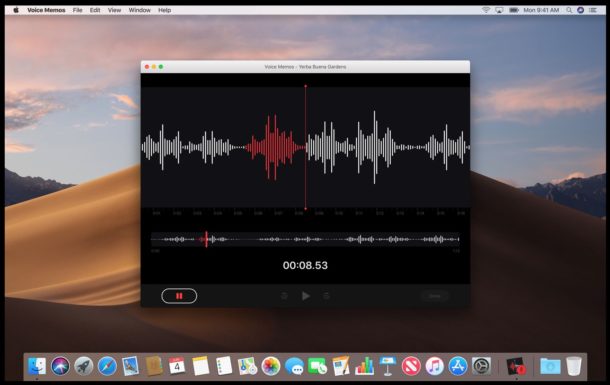Open Spotlight search in menu bar
This screenshot has height=385, width=610.
pyautogui.click(x=569, y=10)
